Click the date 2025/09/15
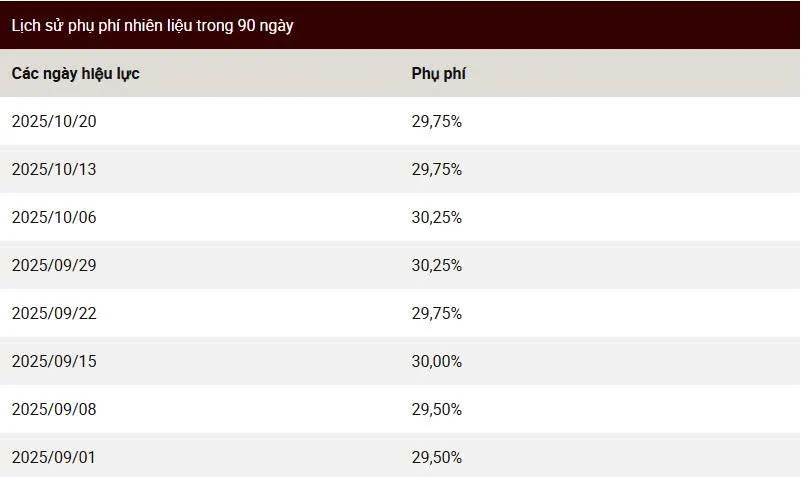 tap(54, 361)
